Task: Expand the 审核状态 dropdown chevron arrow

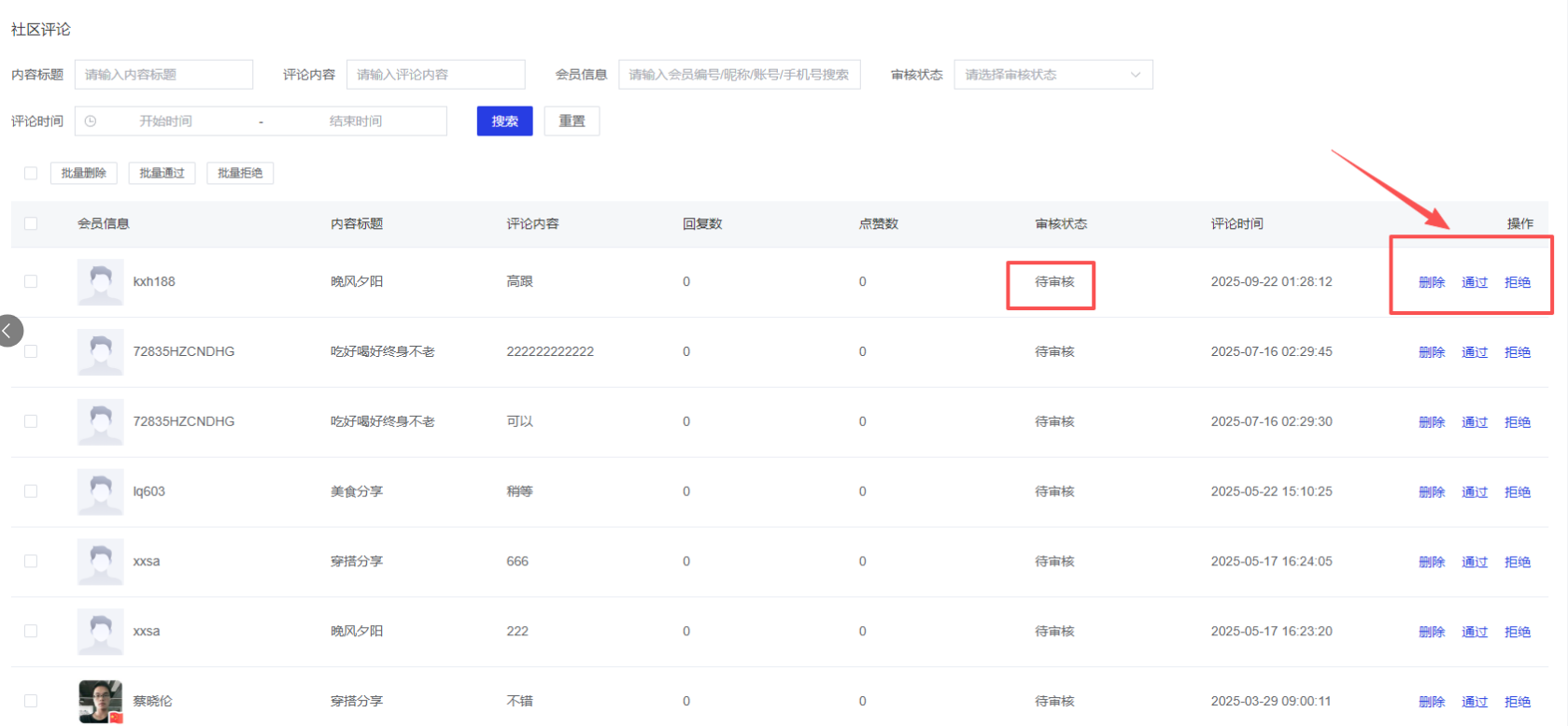Action: [x=1136, y=75]
